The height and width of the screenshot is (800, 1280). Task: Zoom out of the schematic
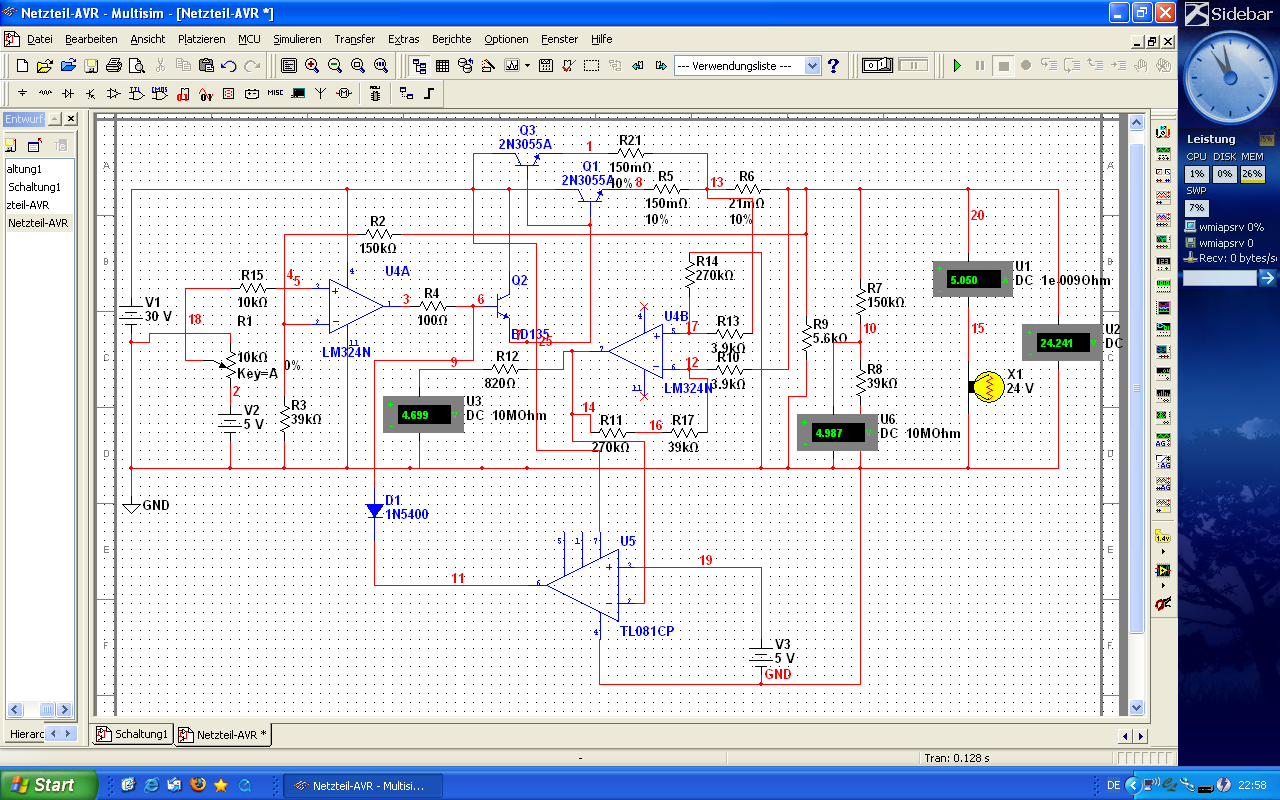tap(334, 65)
